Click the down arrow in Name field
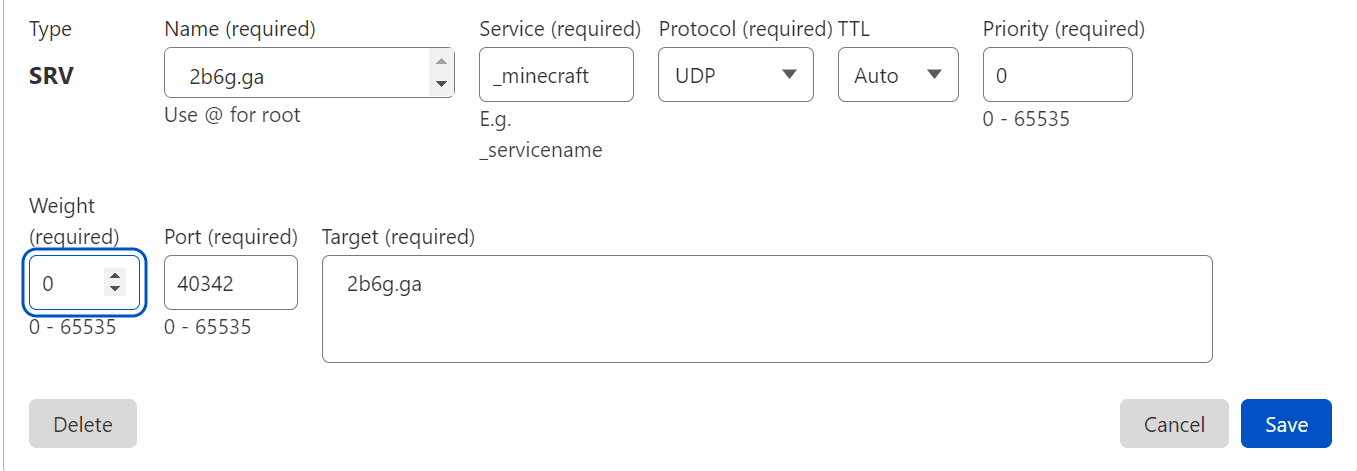The image size is (1357, 471). click(441, 84)
